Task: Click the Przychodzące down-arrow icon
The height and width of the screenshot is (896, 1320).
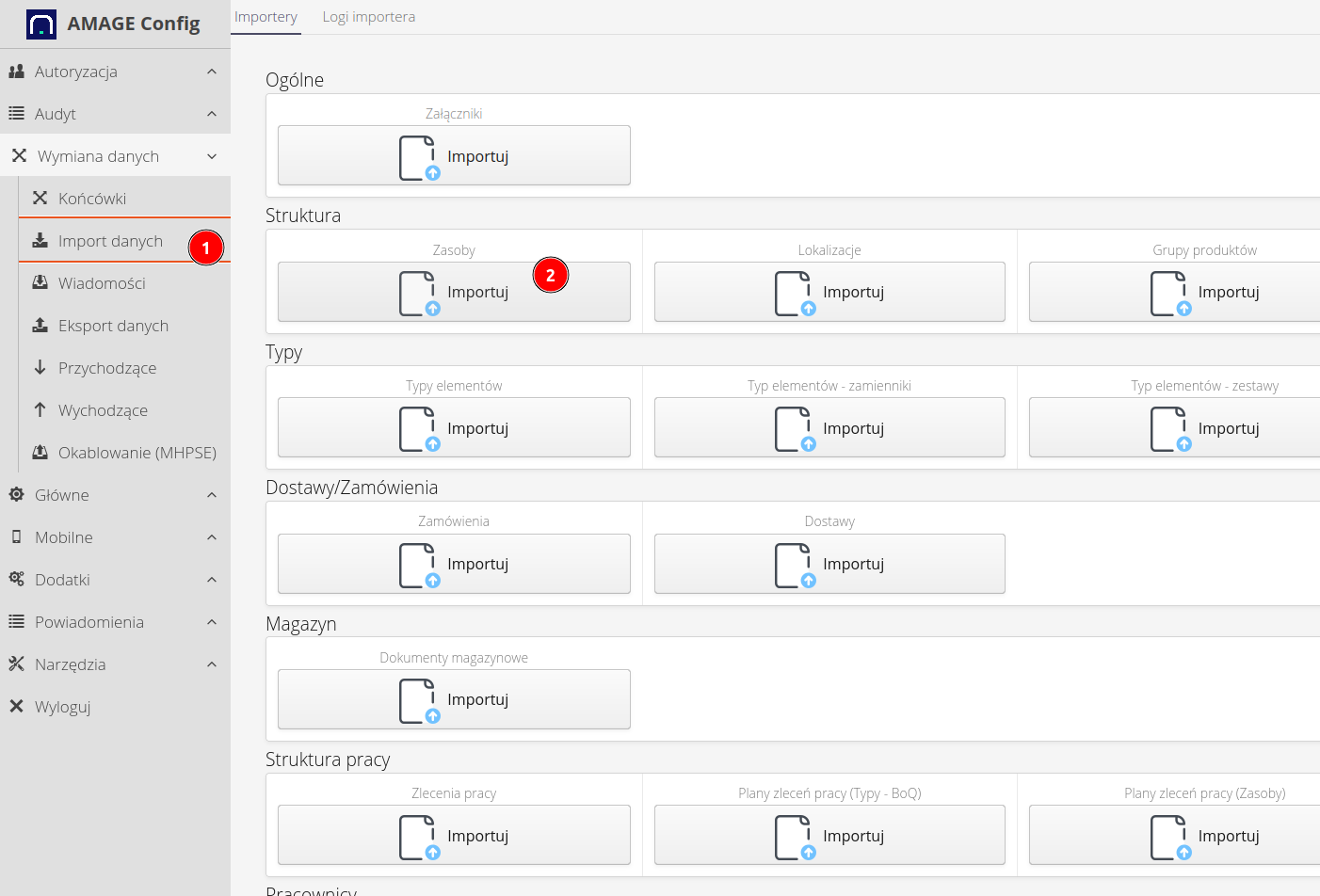Action: [40, 368]
